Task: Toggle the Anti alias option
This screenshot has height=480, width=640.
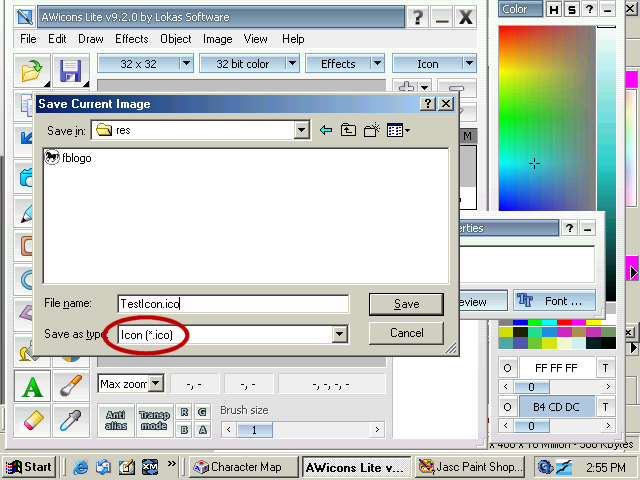Action: 116,420
